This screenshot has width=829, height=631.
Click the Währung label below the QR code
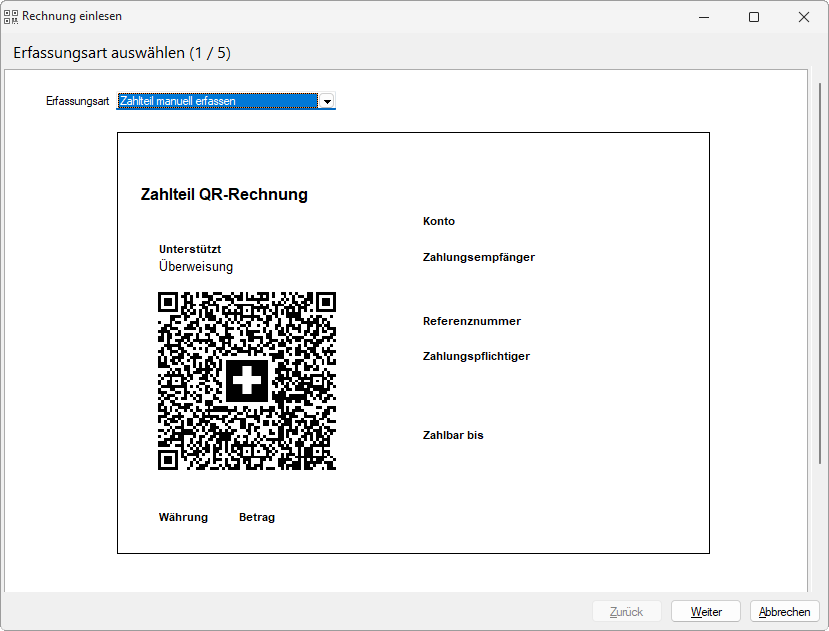point(183,518)
